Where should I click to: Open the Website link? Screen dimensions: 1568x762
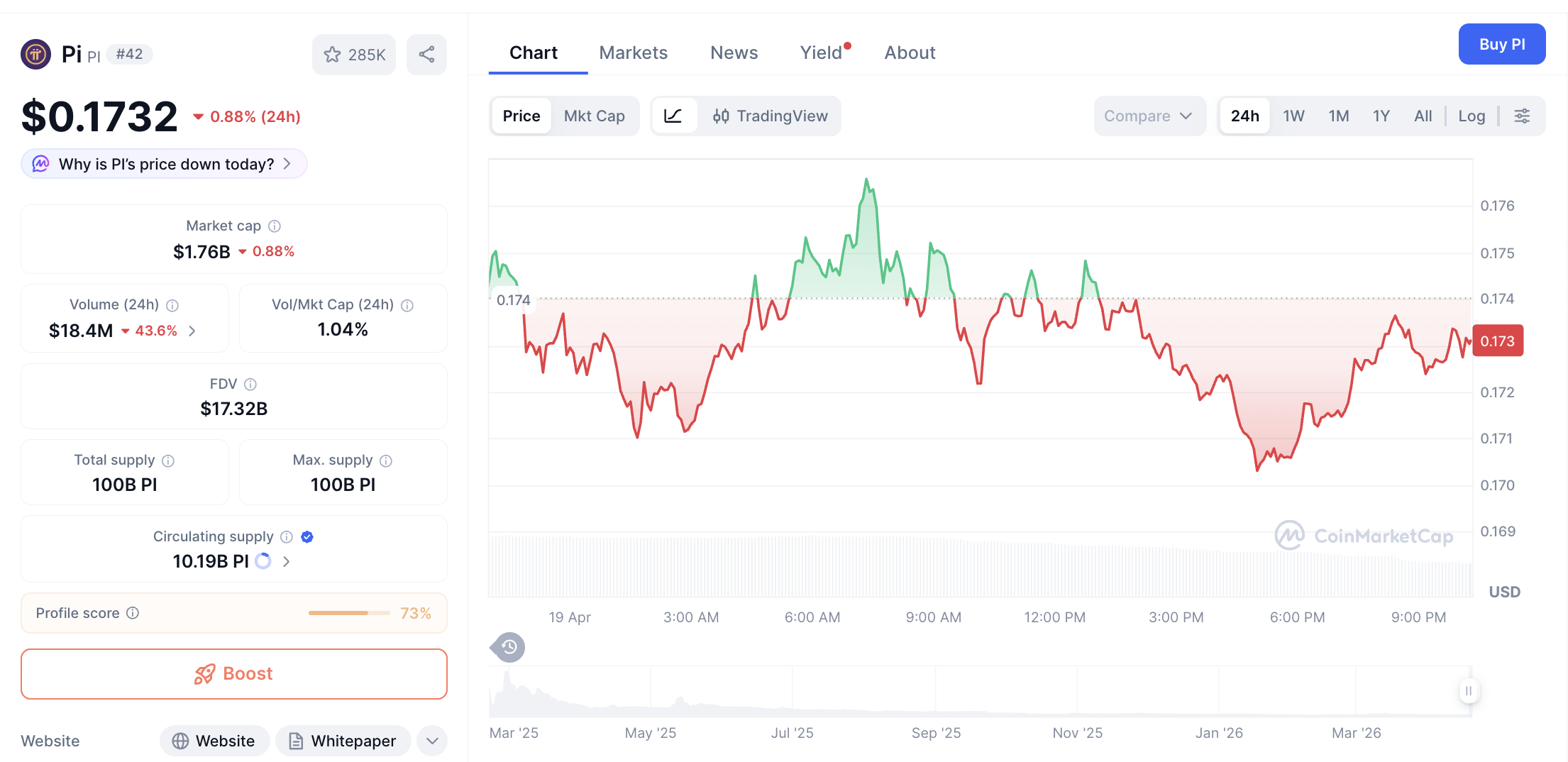tap(214, 741)
